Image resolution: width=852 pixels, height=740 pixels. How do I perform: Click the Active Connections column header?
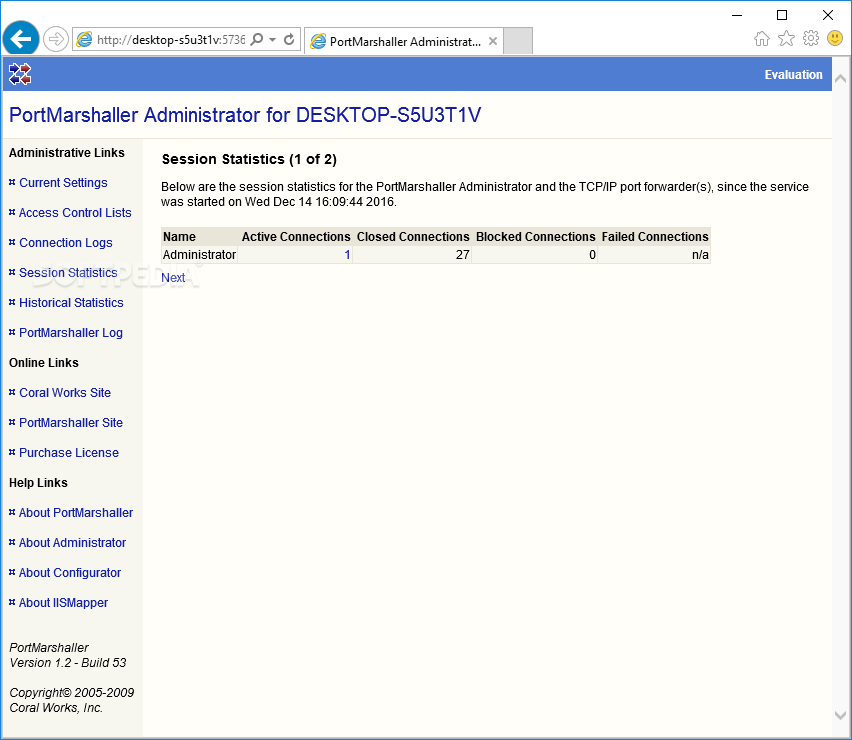[296, 237]
